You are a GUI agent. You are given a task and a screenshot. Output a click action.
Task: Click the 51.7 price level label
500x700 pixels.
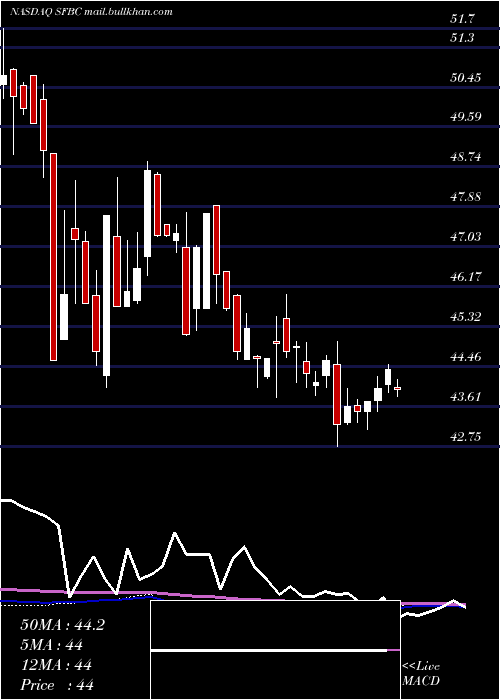pyautogui.click(x=462, y=19)
